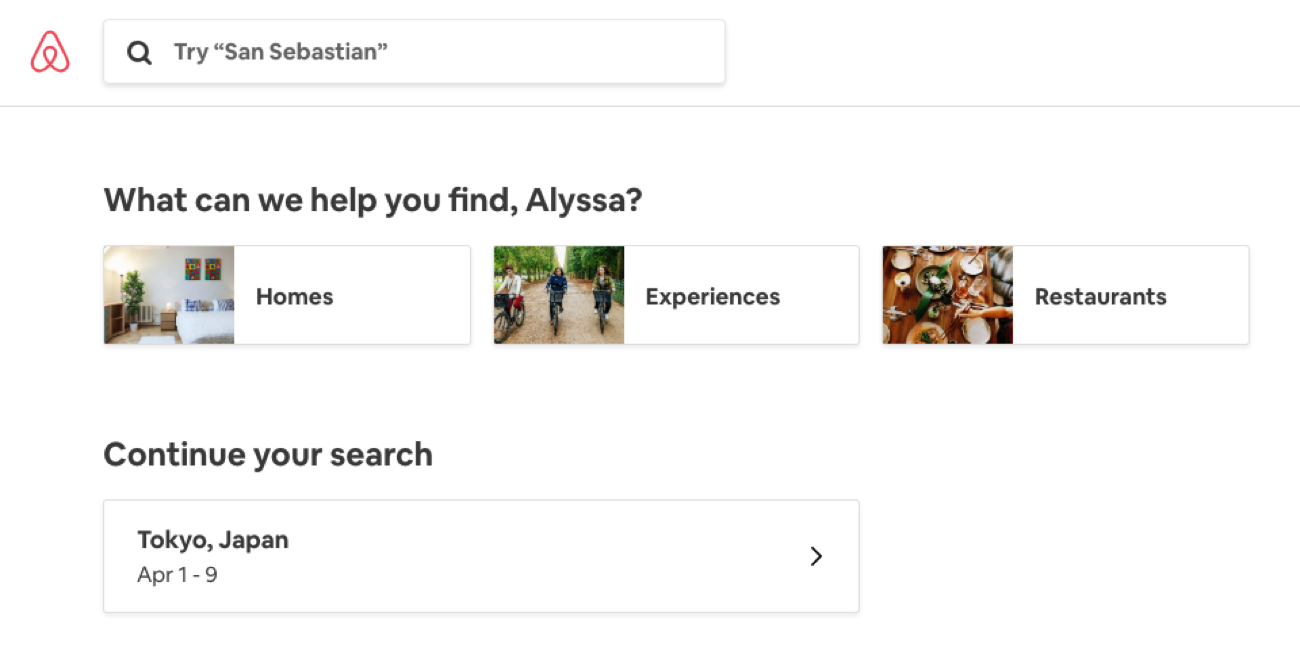Select the cyclists photo on Experiences card
1300x661 pixels.
point(559,295)
